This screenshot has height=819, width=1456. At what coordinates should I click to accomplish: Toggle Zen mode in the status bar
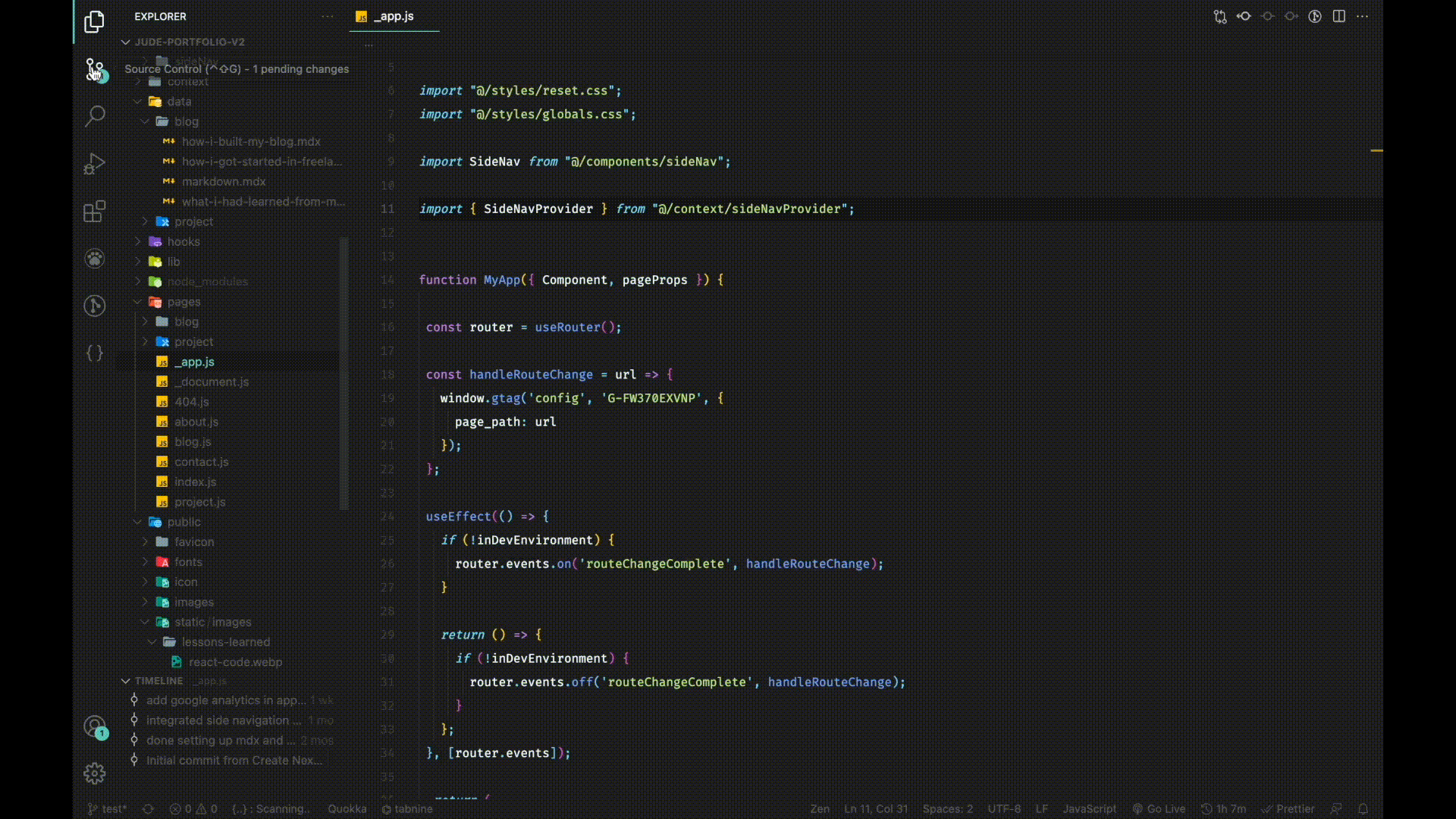point(819,809)
